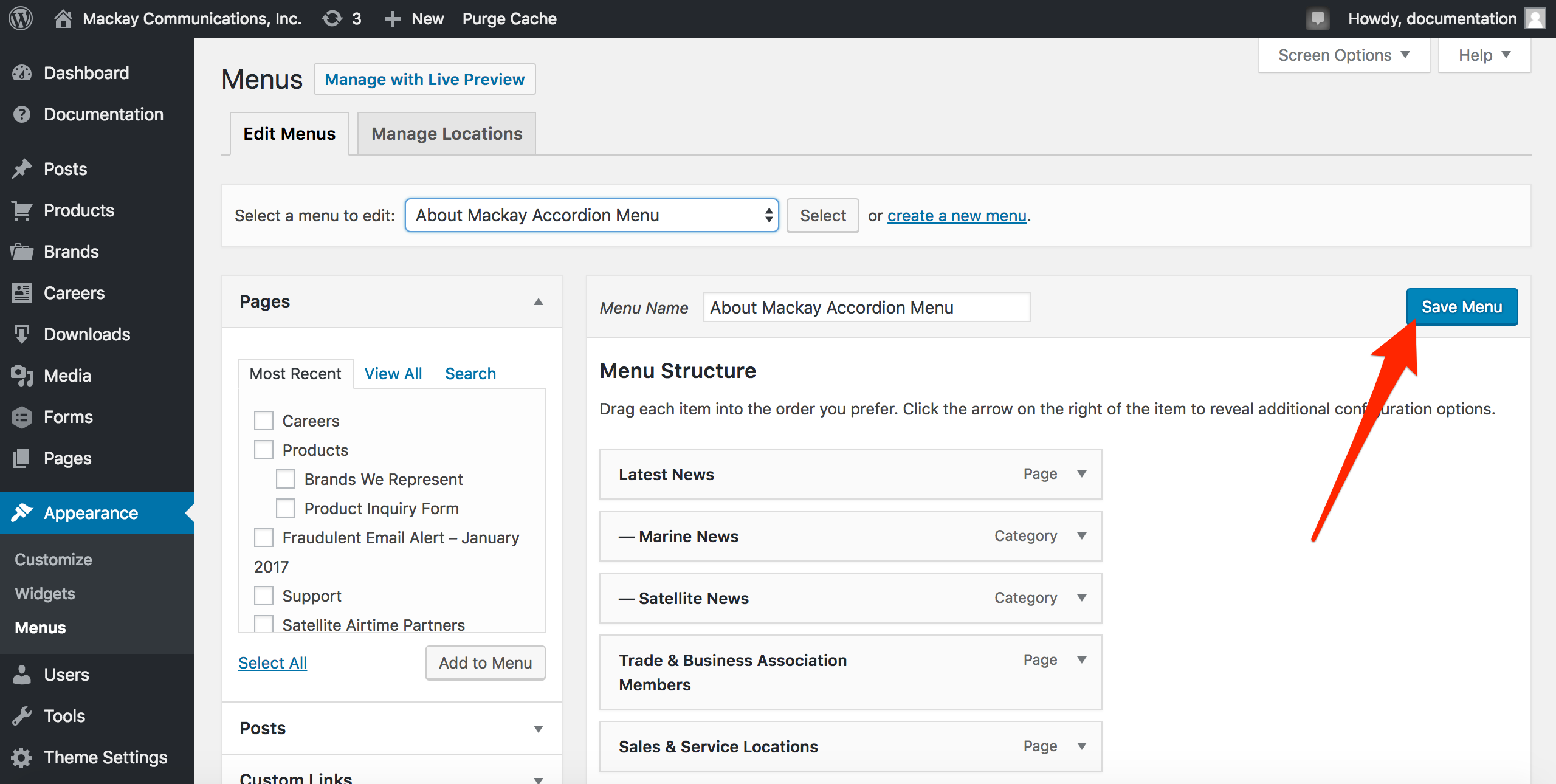Switch to the Manage Locations tab
Viewport: 1556px width, 784px height.
point(447,134)
